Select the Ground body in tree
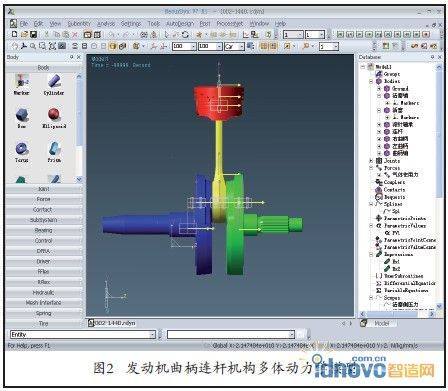Viewport: 448px width, 391px height. click(400, 89)
